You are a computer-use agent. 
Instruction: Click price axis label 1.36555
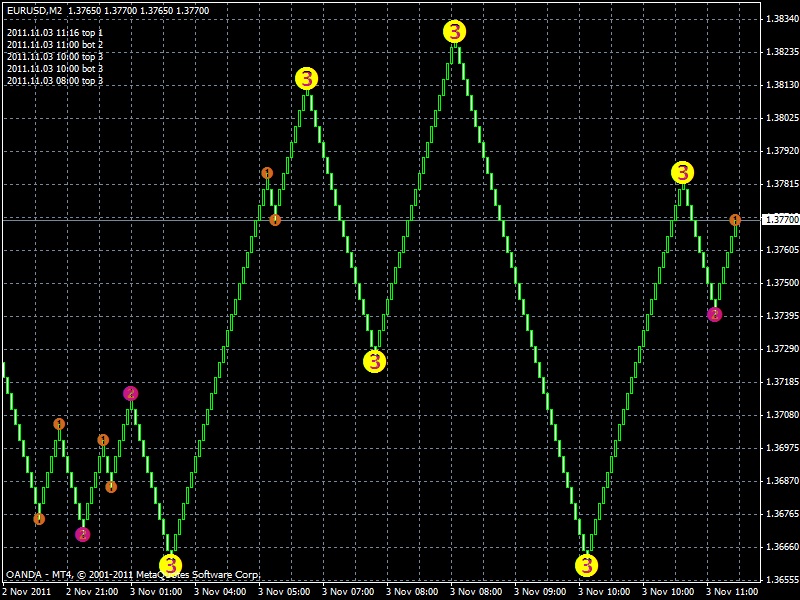(782, 580)
